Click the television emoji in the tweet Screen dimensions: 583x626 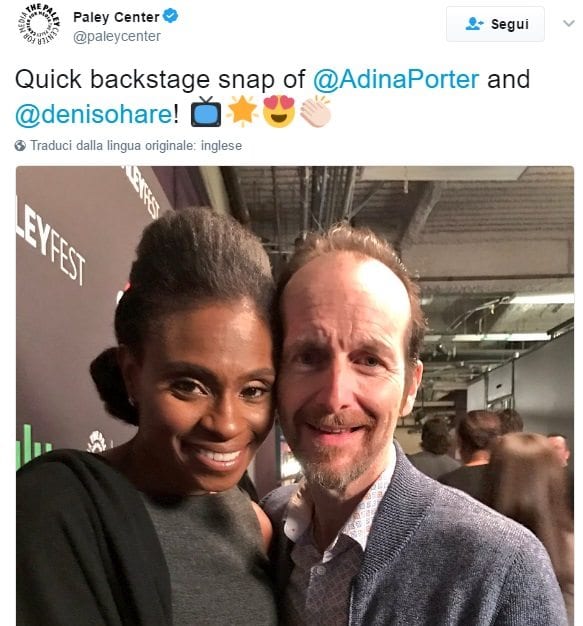[206, 112]
